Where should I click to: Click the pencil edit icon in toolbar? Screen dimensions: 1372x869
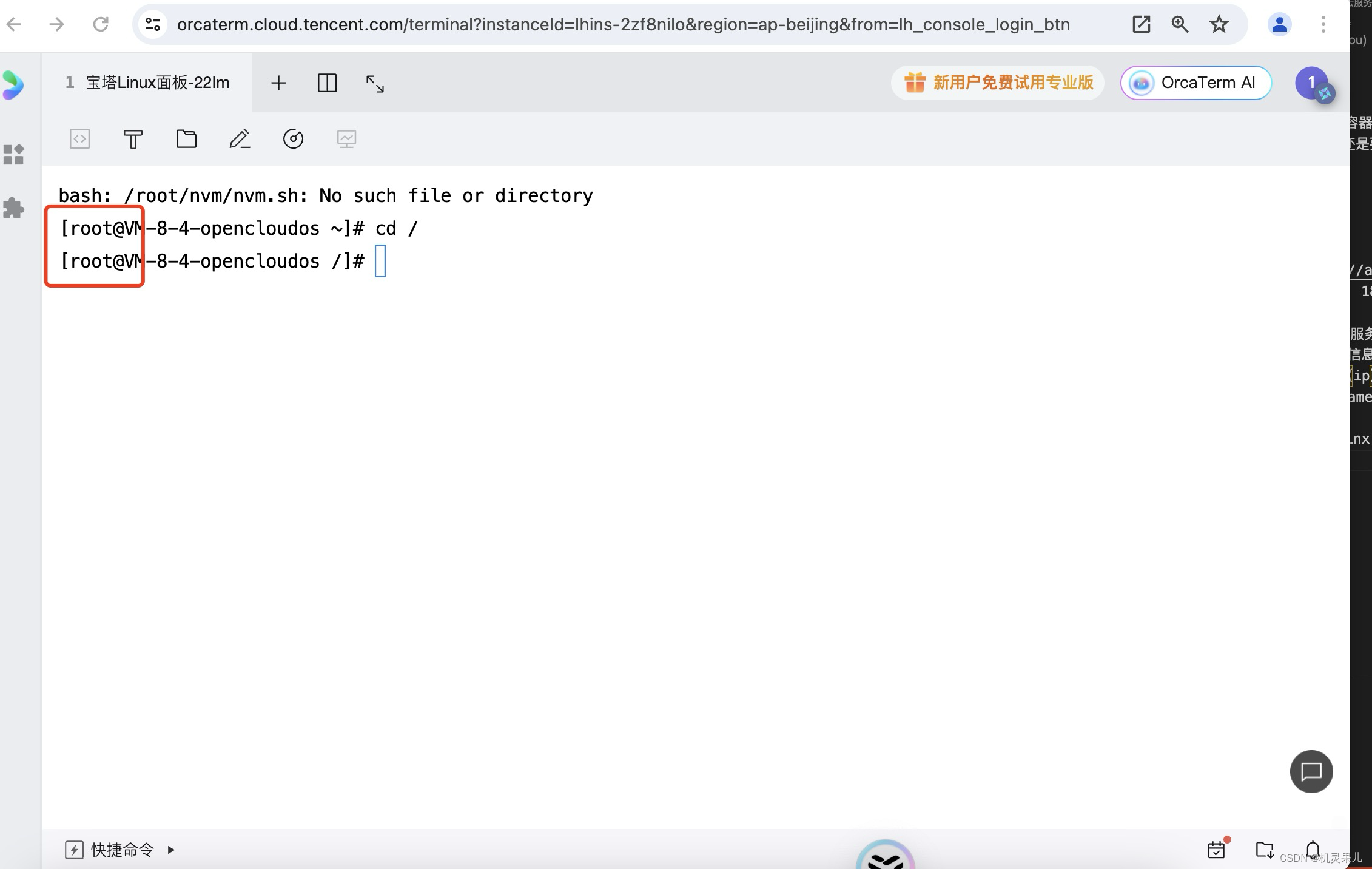(x=240, y=139)
